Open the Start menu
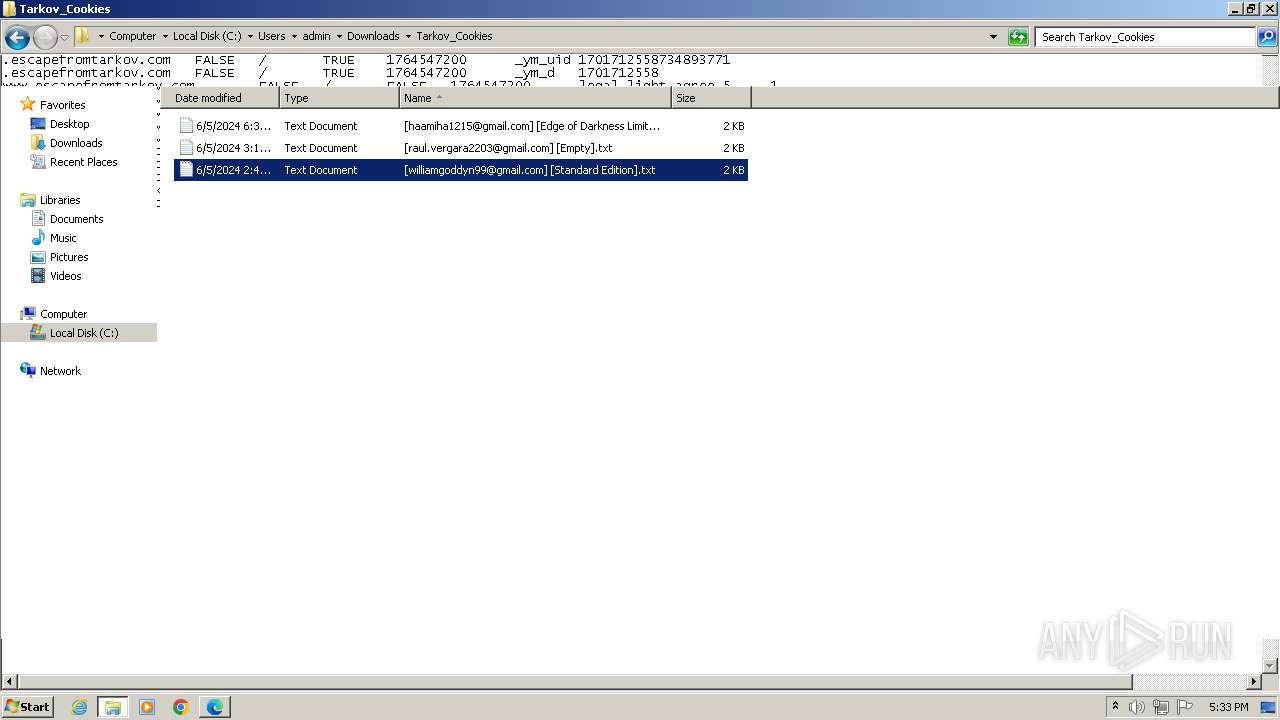 (x=27, y=706)
